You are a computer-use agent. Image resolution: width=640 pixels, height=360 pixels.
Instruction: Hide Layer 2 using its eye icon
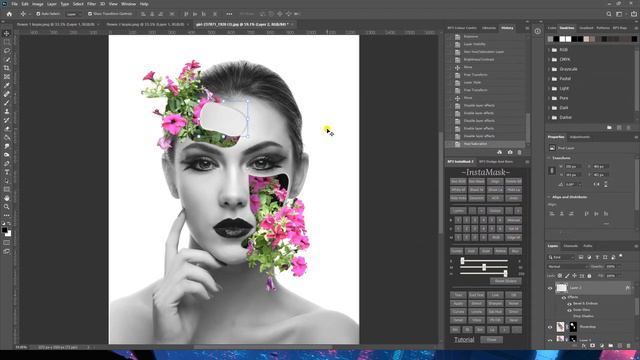point(550,288)
